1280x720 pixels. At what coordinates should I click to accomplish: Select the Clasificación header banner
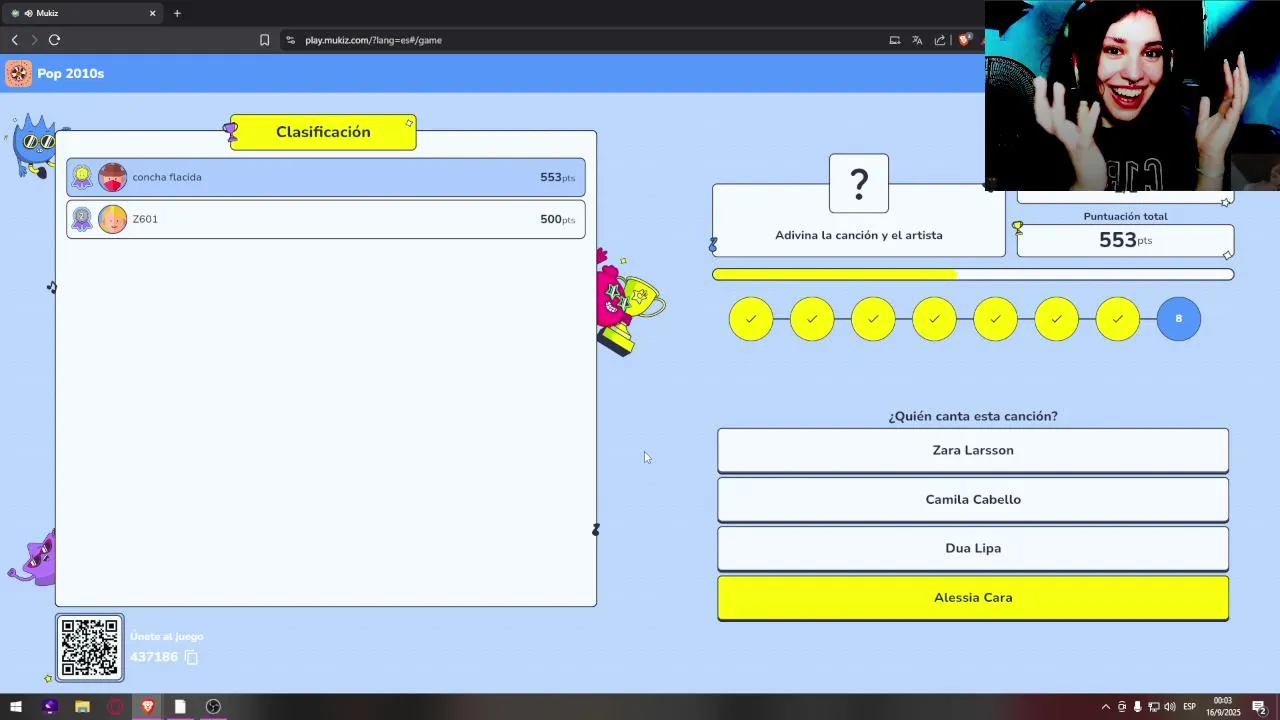click(x=323, y=132)
